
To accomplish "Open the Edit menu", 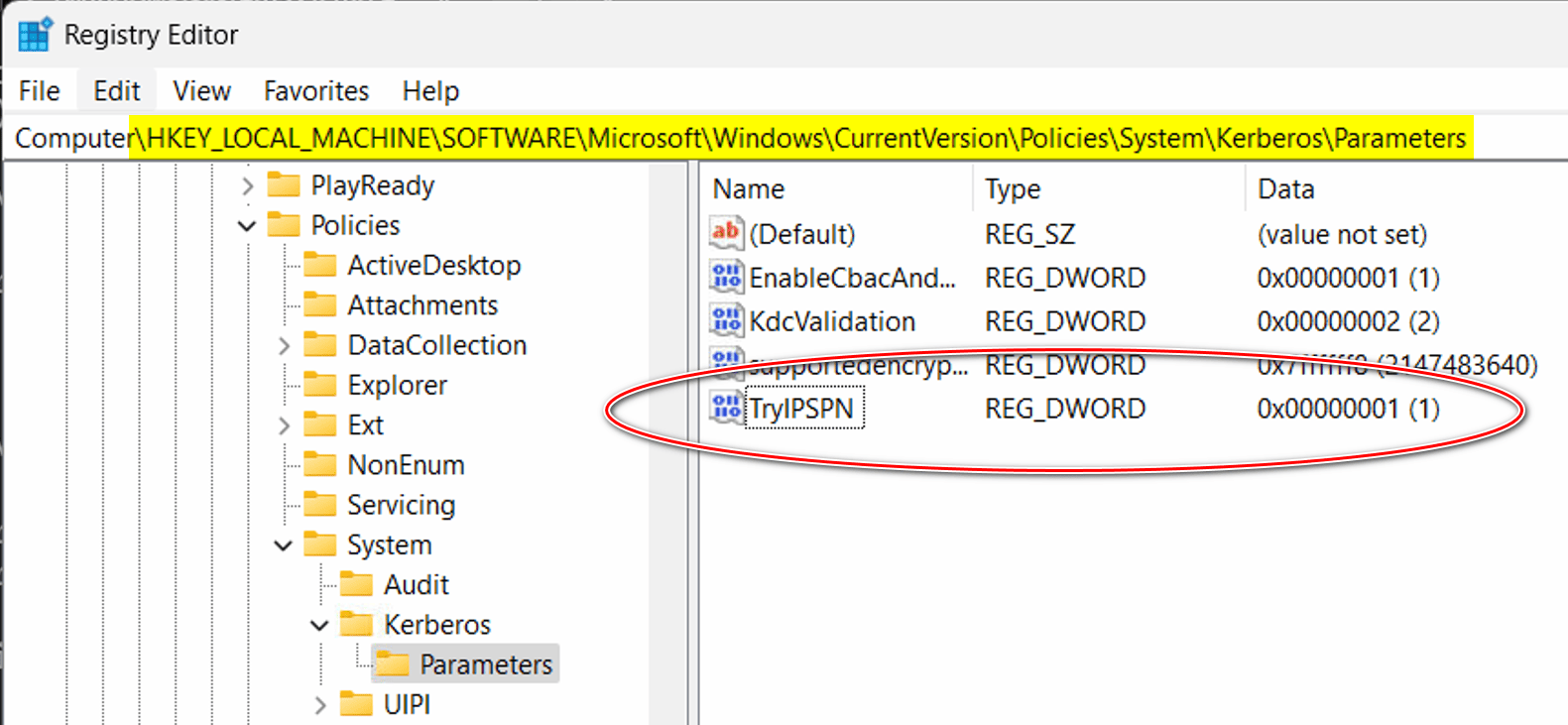I will (x=116, y=91).
